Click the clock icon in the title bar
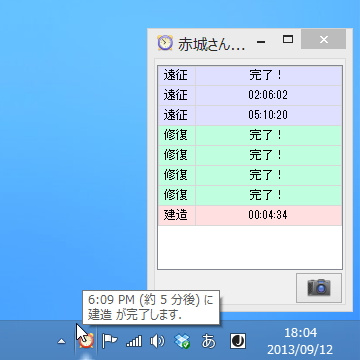This screenshot has height=360, width=360. point(165,43)
